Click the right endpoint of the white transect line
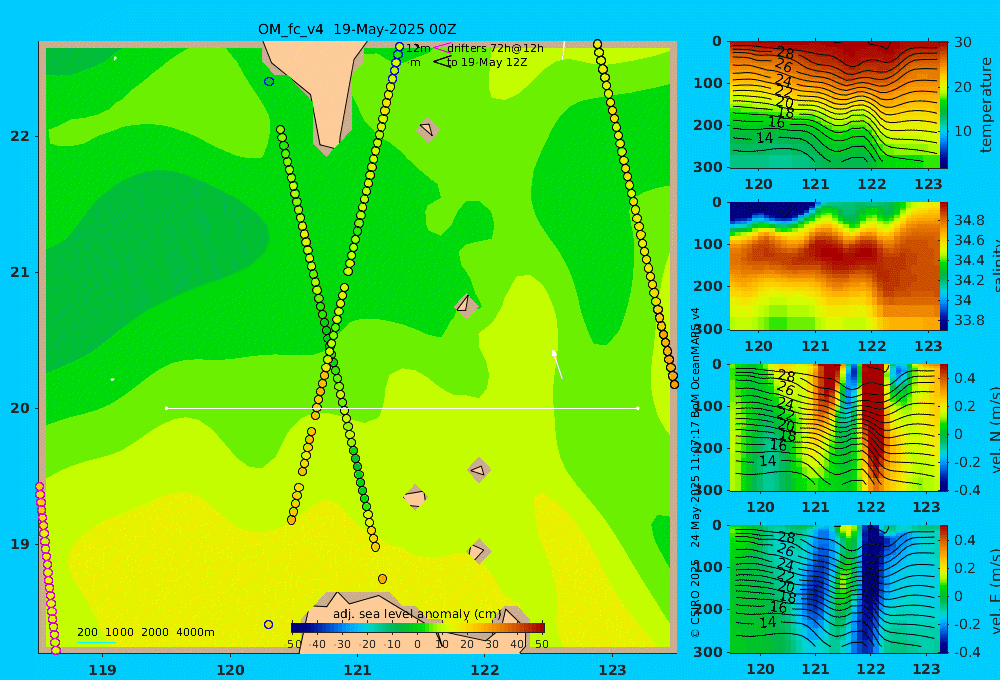This screenshot has height=680, width=1000. click(638, 408)
